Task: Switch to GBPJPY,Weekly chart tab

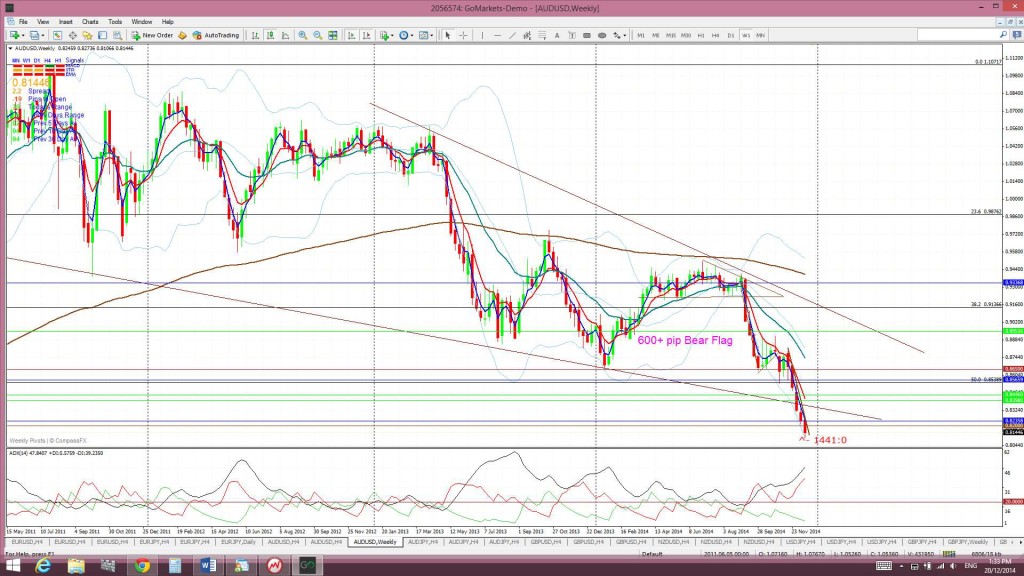Action: click(967, 542)
